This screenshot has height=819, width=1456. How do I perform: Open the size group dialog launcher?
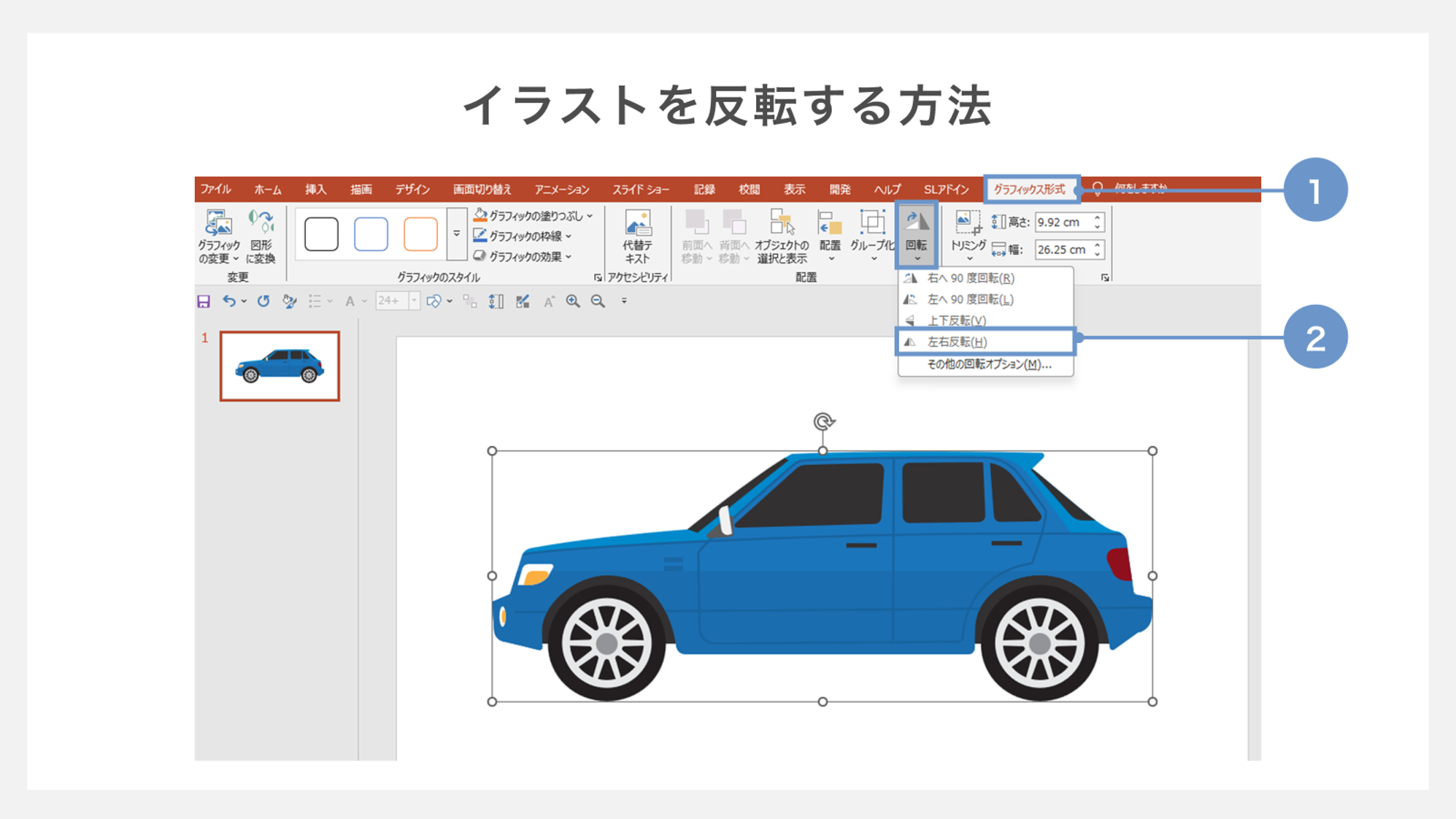pyautogui.click(x=1105, y=277)
